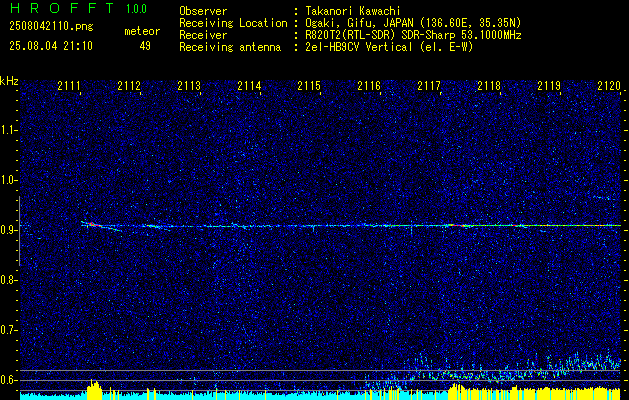Click the meteor label
This screenshot has width=629, height=400.
(142, 31)
